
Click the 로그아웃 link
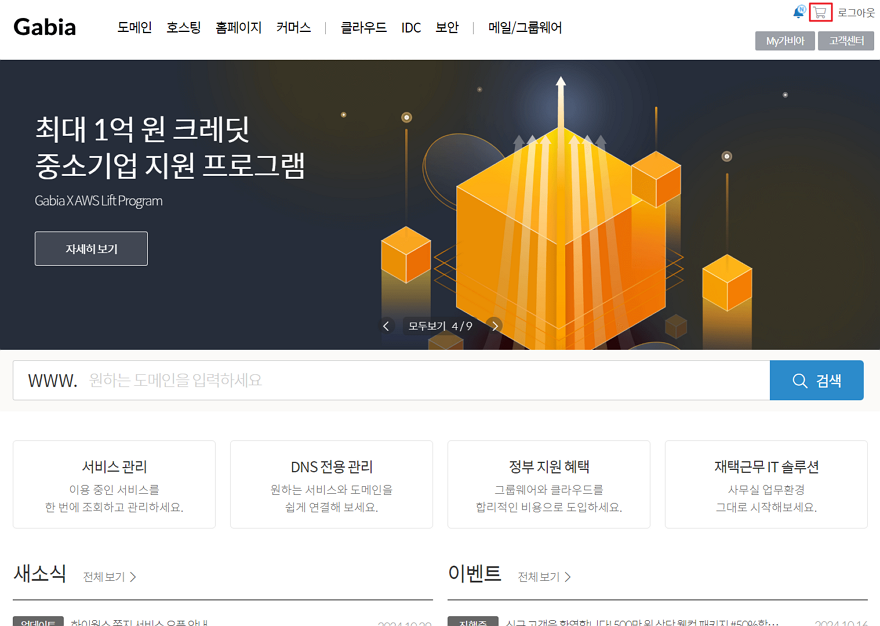[856, 12]
